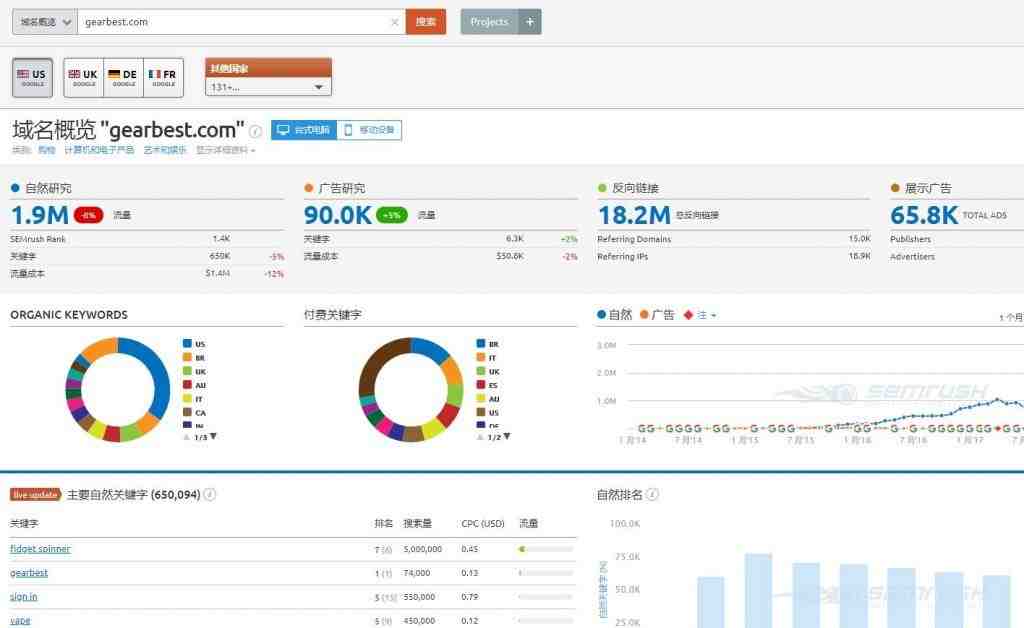Click the orange BR swatch in Organic Keywords legend

point(187,357)
